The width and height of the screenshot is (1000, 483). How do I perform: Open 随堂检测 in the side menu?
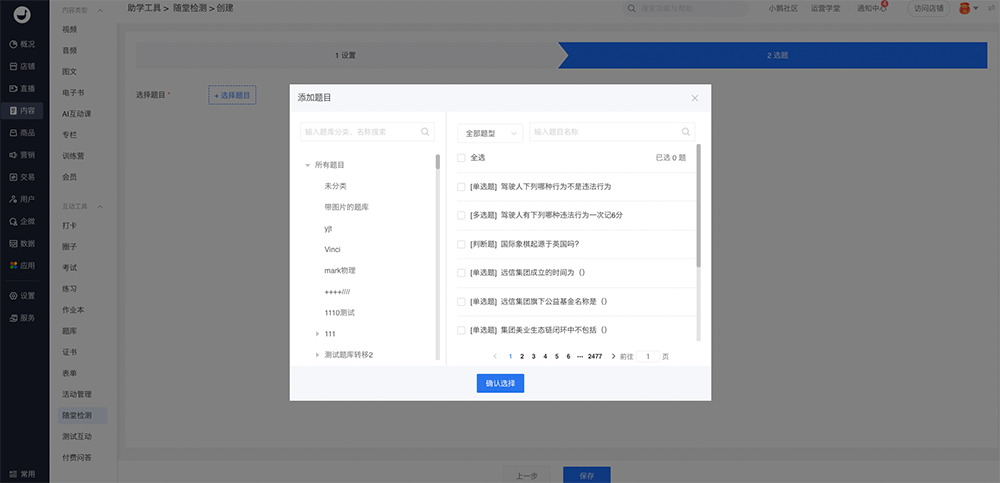tap(77, 414)
